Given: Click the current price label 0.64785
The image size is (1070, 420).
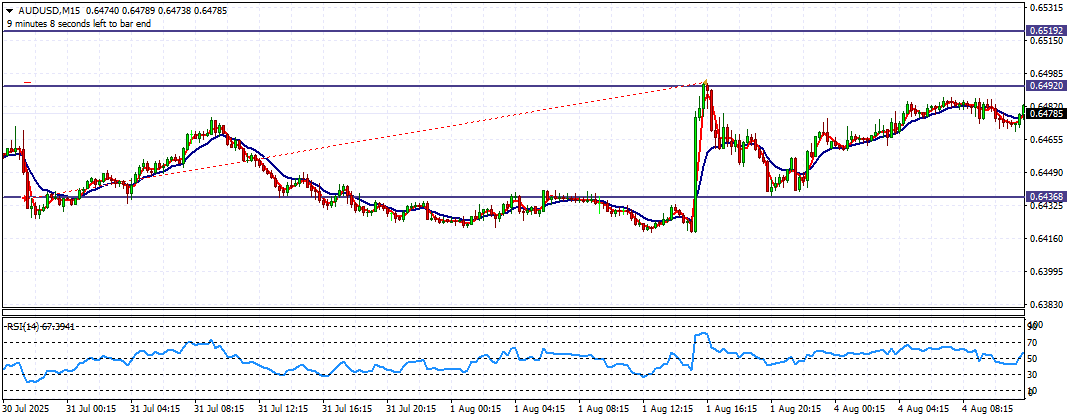Looking at the screenshot, I should (1045, 113).
